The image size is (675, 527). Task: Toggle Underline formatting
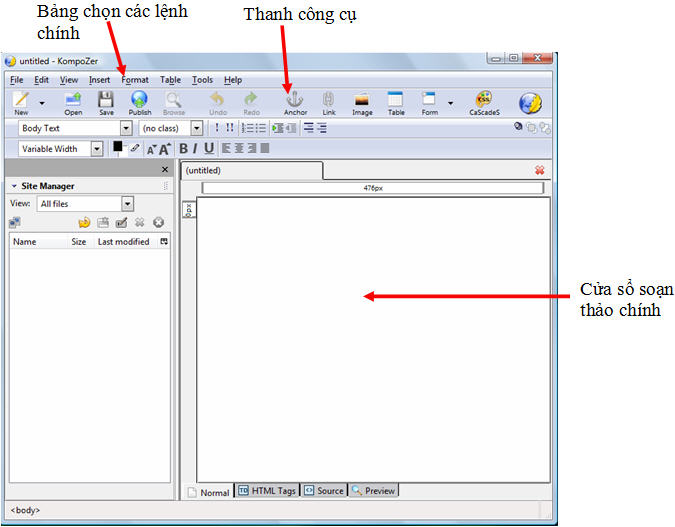coord(209,149)
